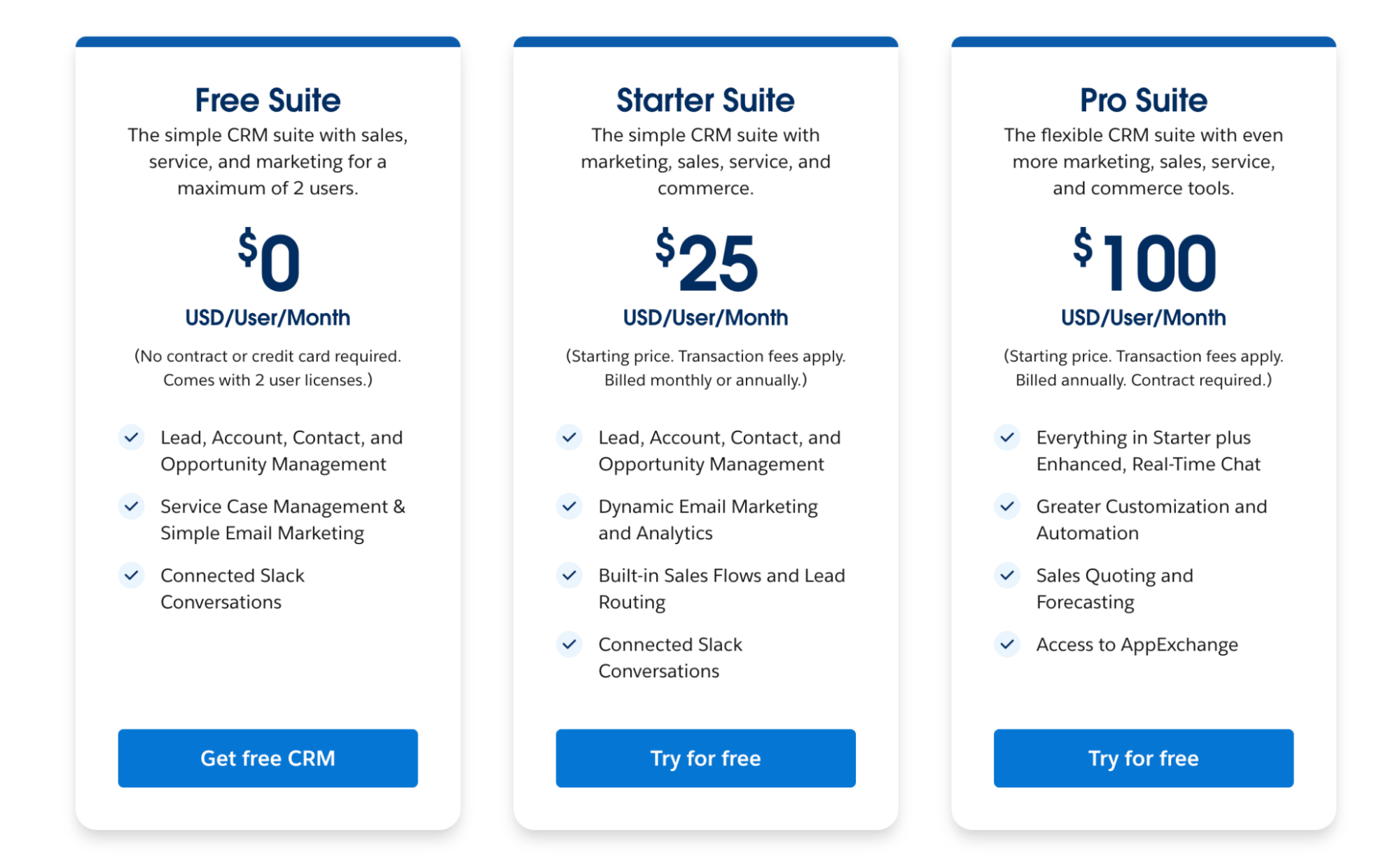This screenshot has height=860, width=1400.
Task: Click the checkmark beside Greater Customization and Automation
Action: click(1007, 506)
